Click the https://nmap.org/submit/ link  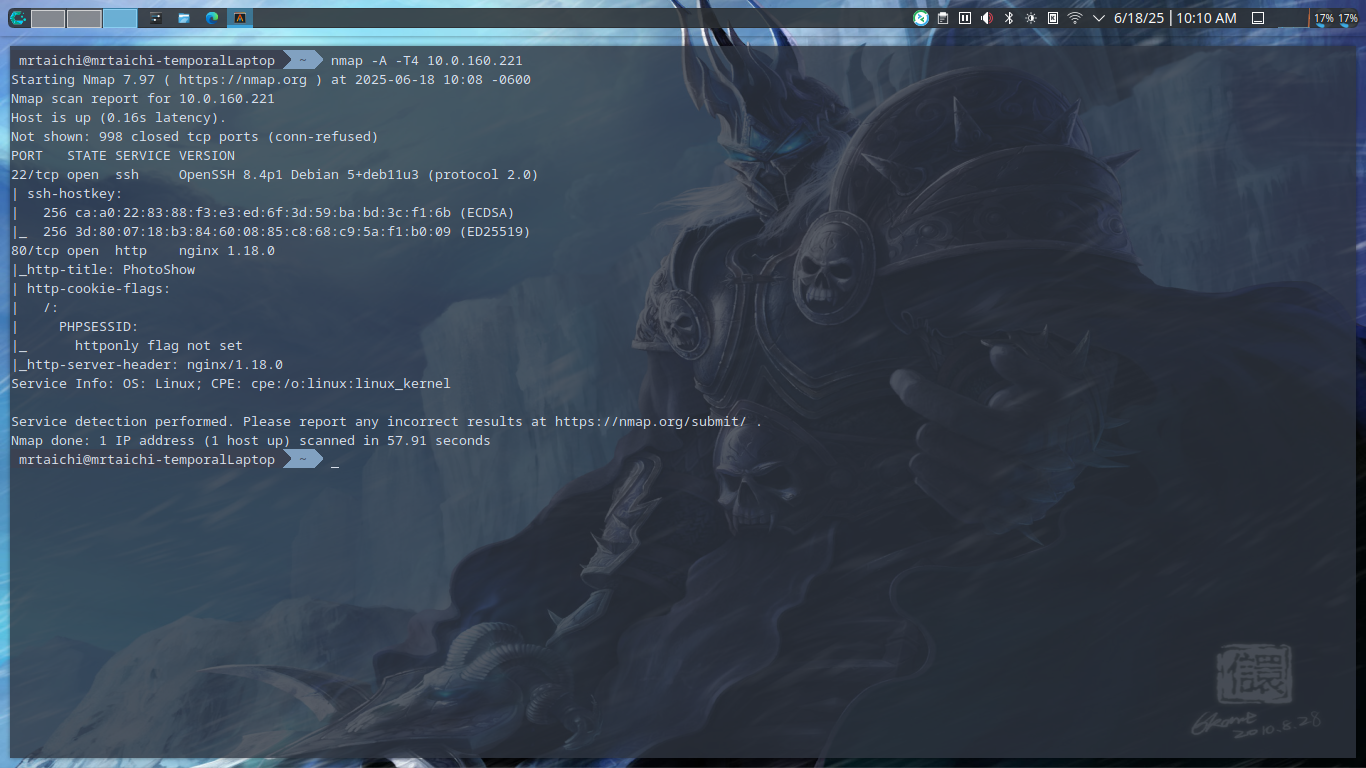coord(651,422)
